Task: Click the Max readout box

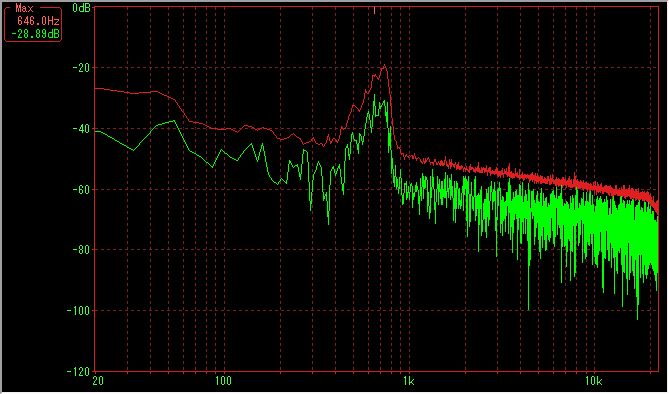Action: (33, 24)
